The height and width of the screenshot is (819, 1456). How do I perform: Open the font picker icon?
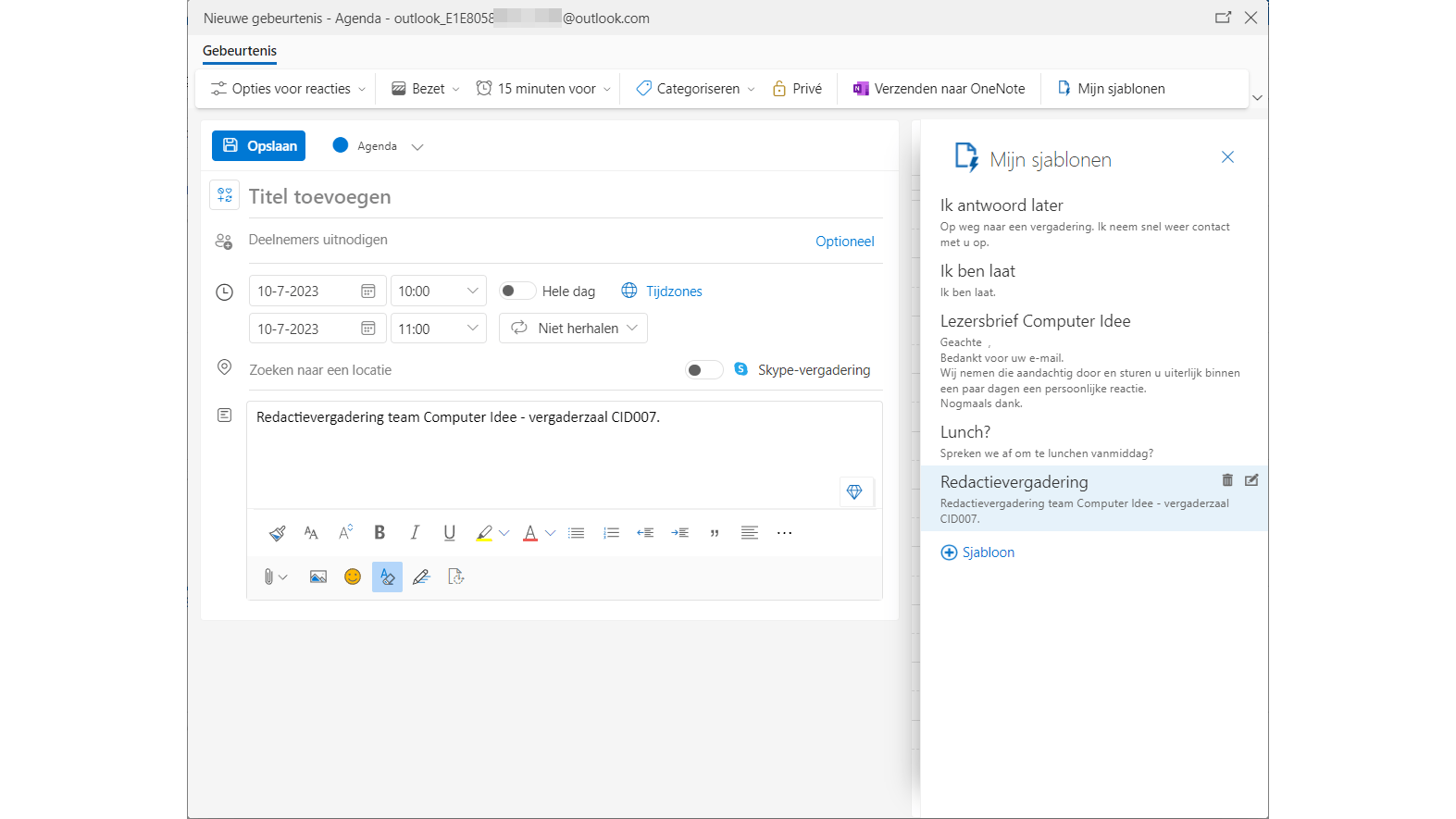(x=311, y=533)
